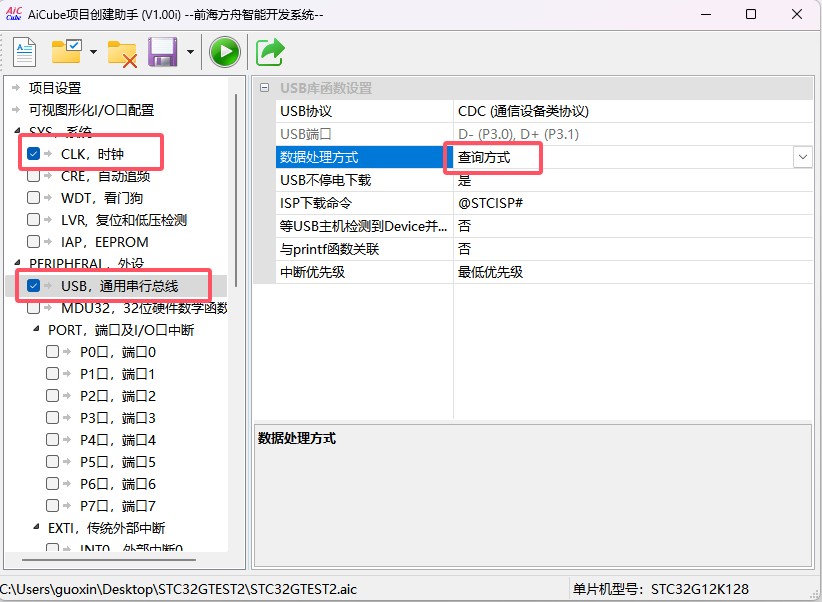Collapse the PORT ports and I/O interrupts node

36,329
